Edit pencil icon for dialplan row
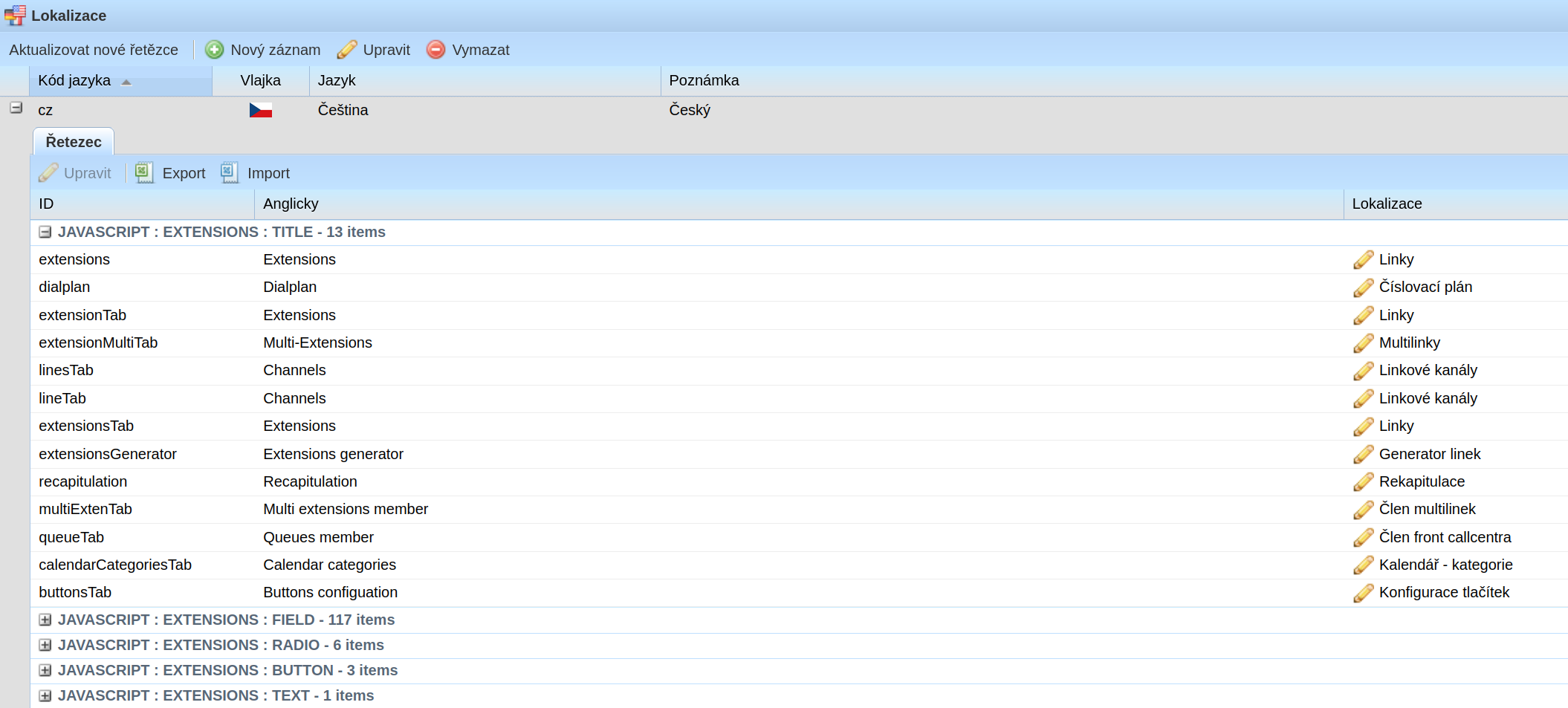 [1363, 288]
